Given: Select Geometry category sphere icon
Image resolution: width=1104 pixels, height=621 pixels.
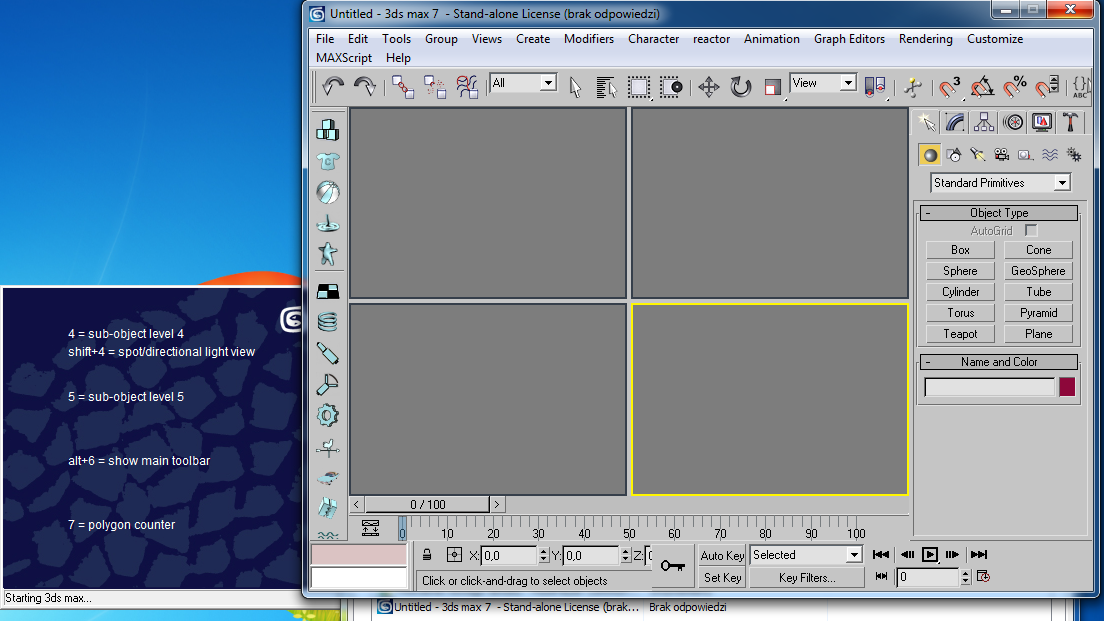Looking at the screenshot, I should [x=930, y=155].
